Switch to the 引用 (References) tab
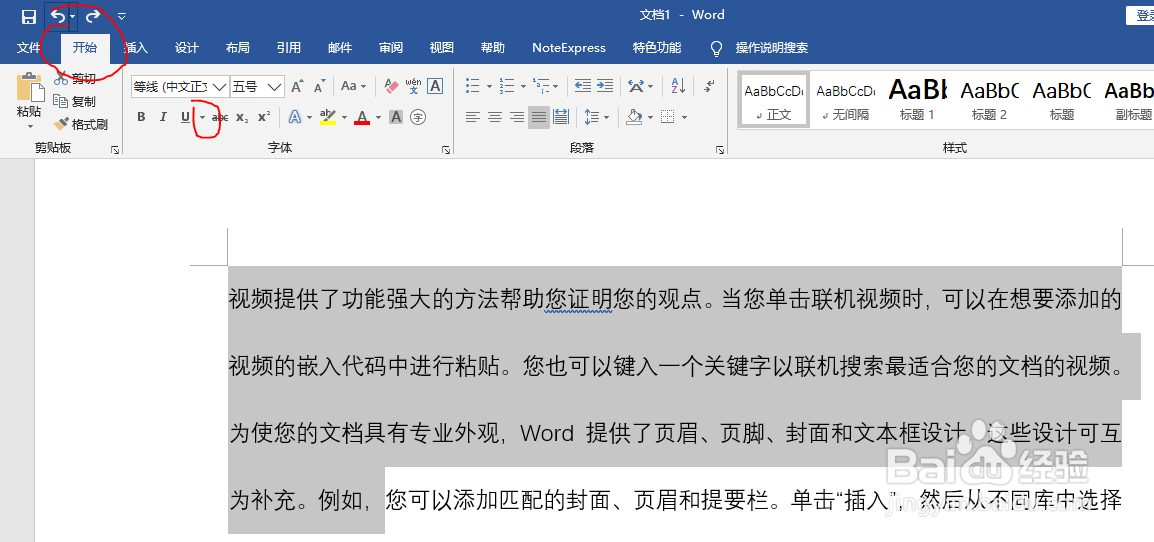Viewport: 1154px width, 542px height. pos(288,48)
